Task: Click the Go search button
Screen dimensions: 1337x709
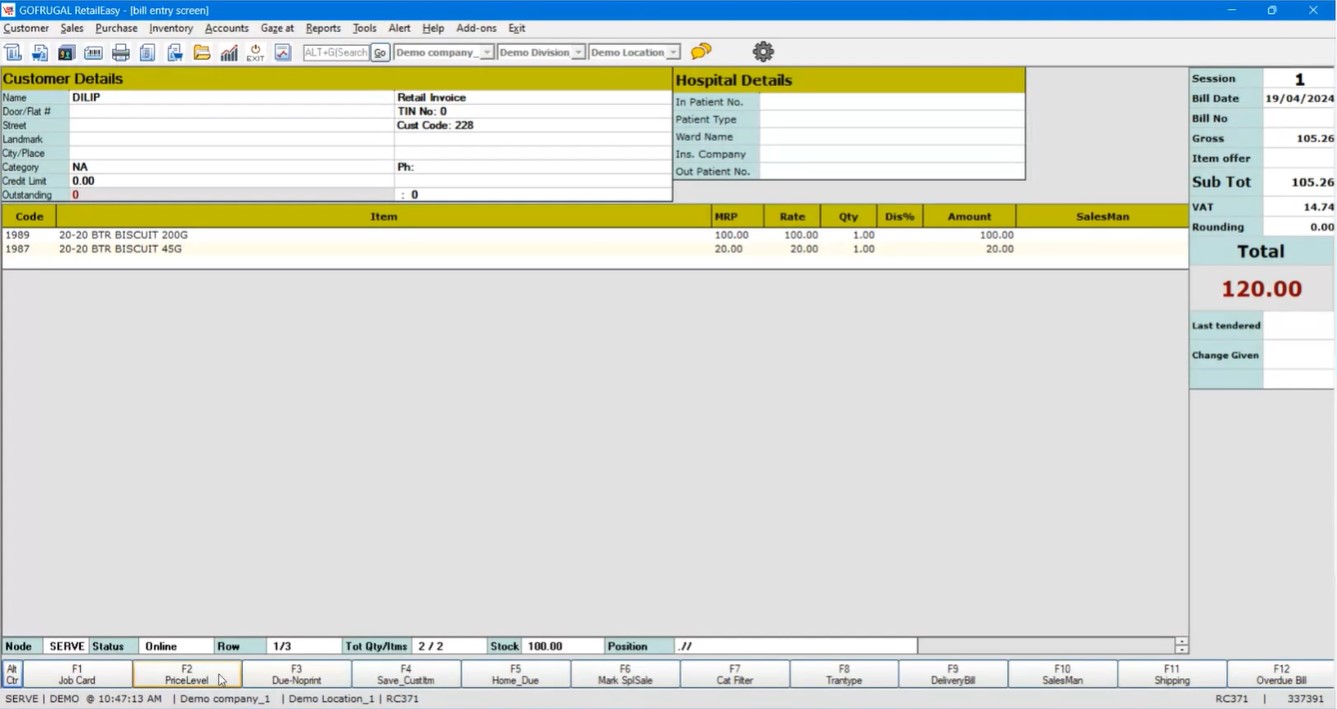Action: [380, 52]
